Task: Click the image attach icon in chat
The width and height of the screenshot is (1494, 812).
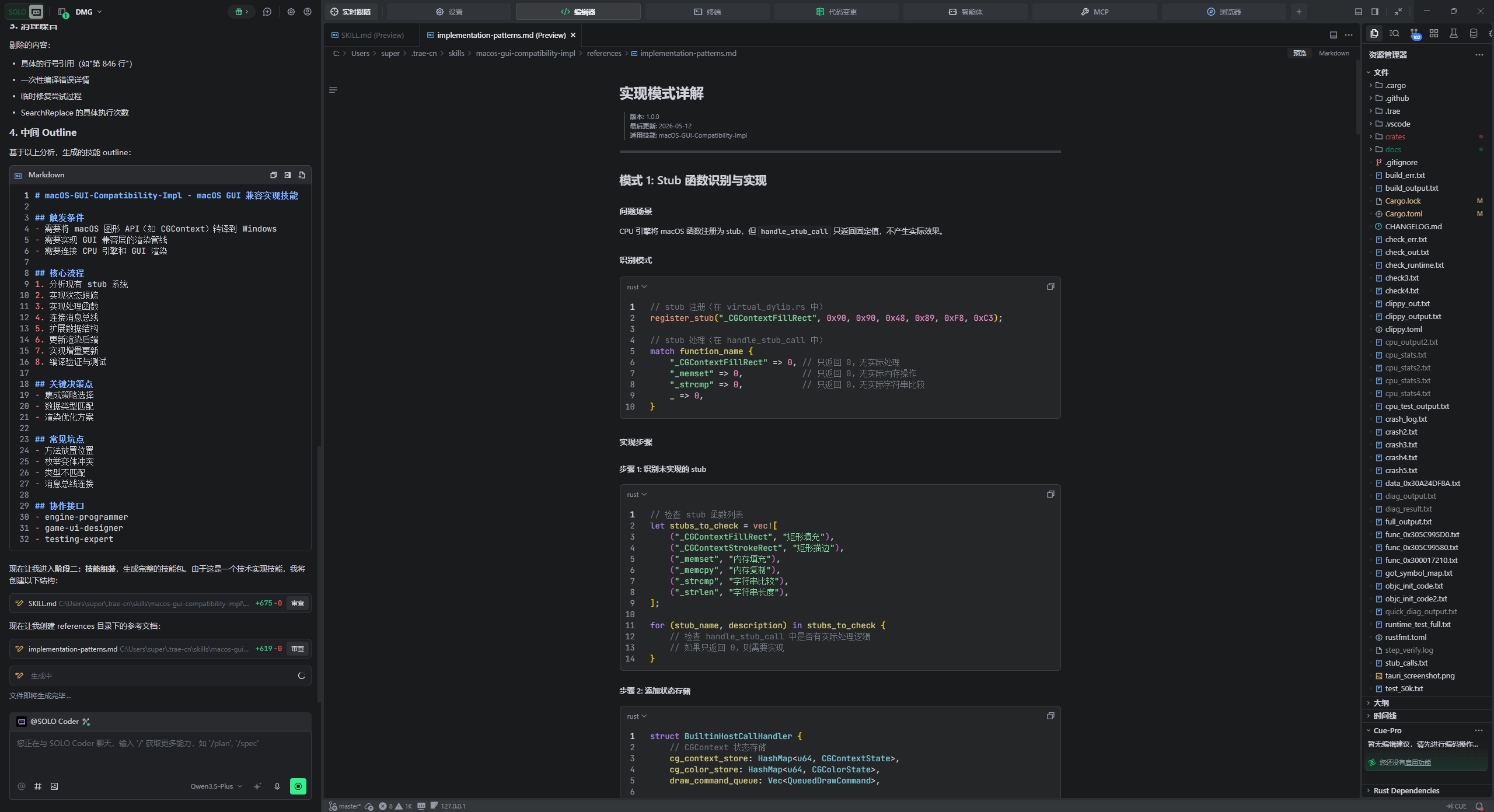Action: [54, 786]
